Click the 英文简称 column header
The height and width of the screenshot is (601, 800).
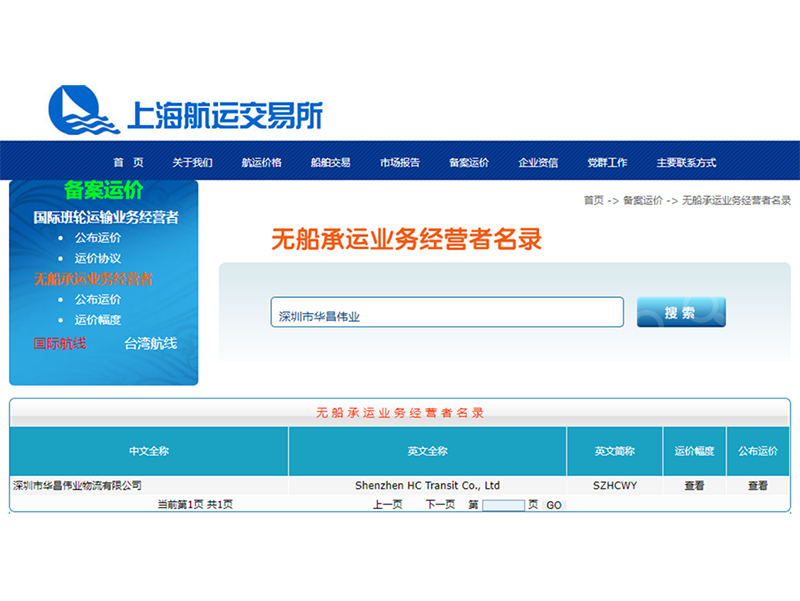[x=615, y=451]
